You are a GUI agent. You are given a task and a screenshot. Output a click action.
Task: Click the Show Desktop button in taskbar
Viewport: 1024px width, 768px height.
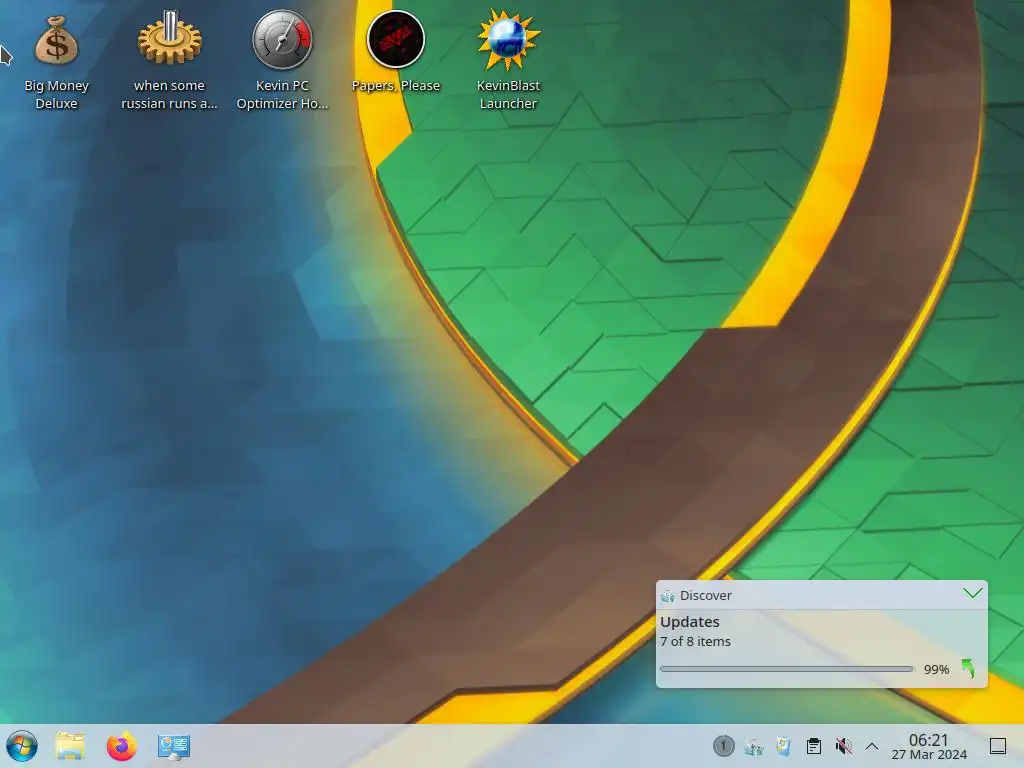point(998,746)
